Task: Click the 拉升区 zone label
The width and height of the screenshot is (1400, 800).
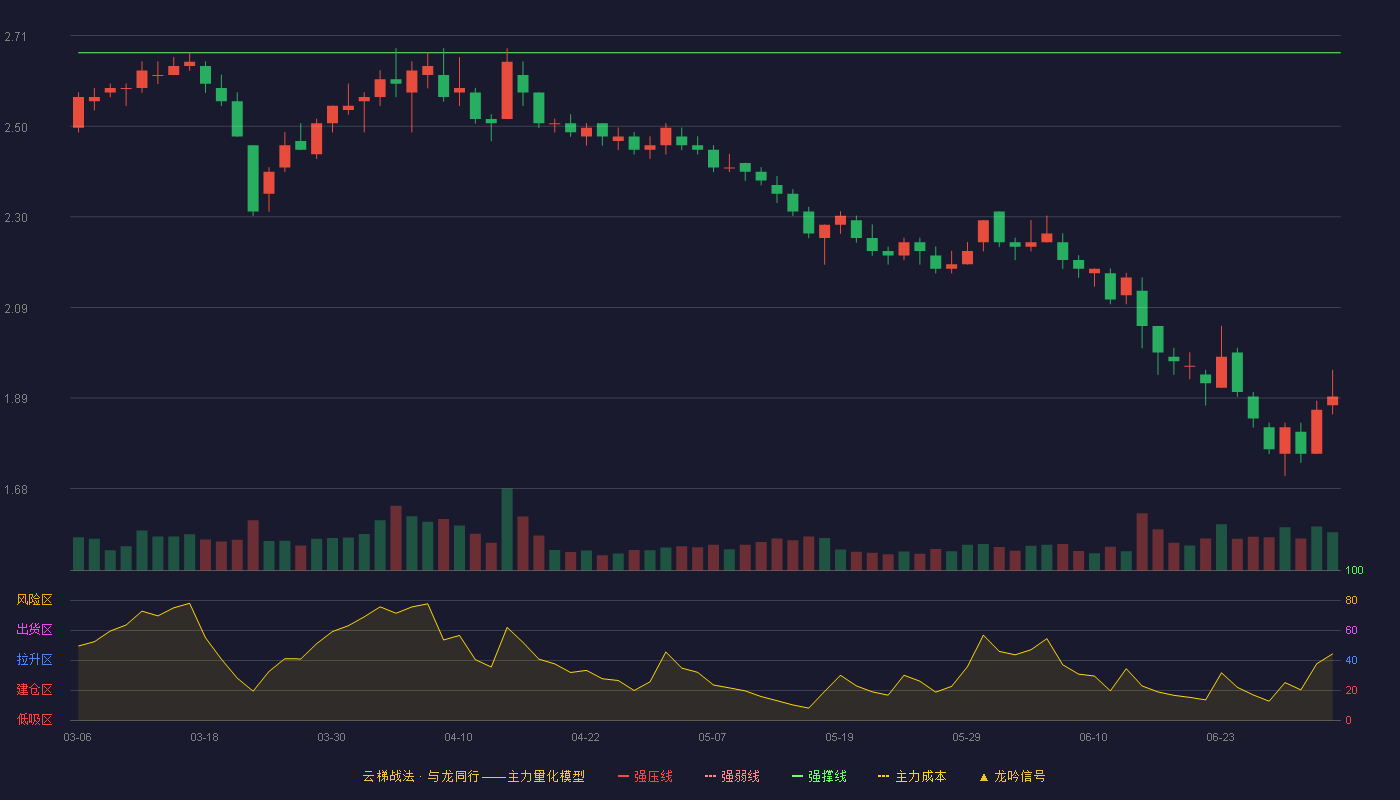Action: click(x=34, y=660)
